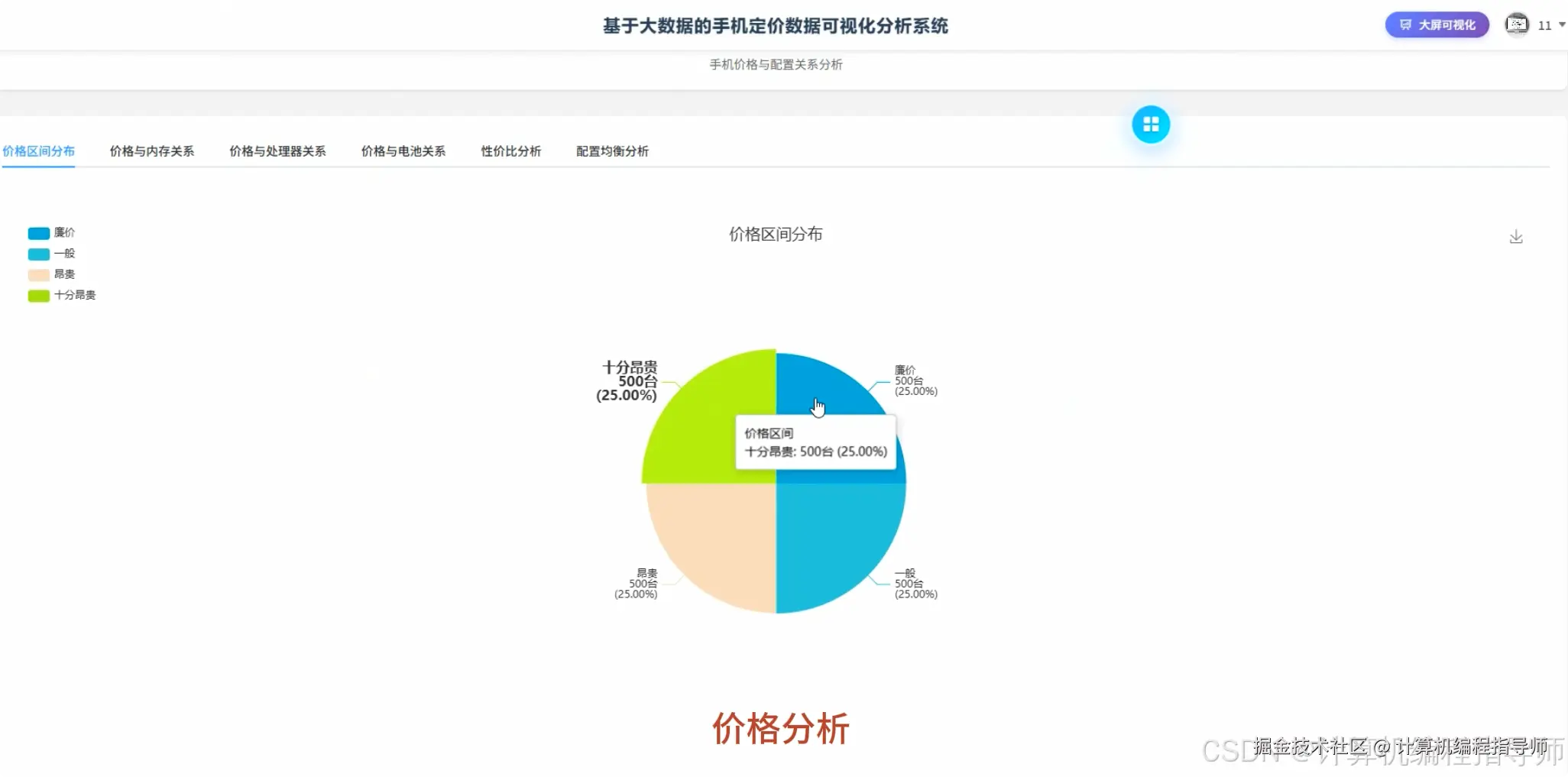
Task: Open the 价格与电池关系 tab
Action: 403,151
